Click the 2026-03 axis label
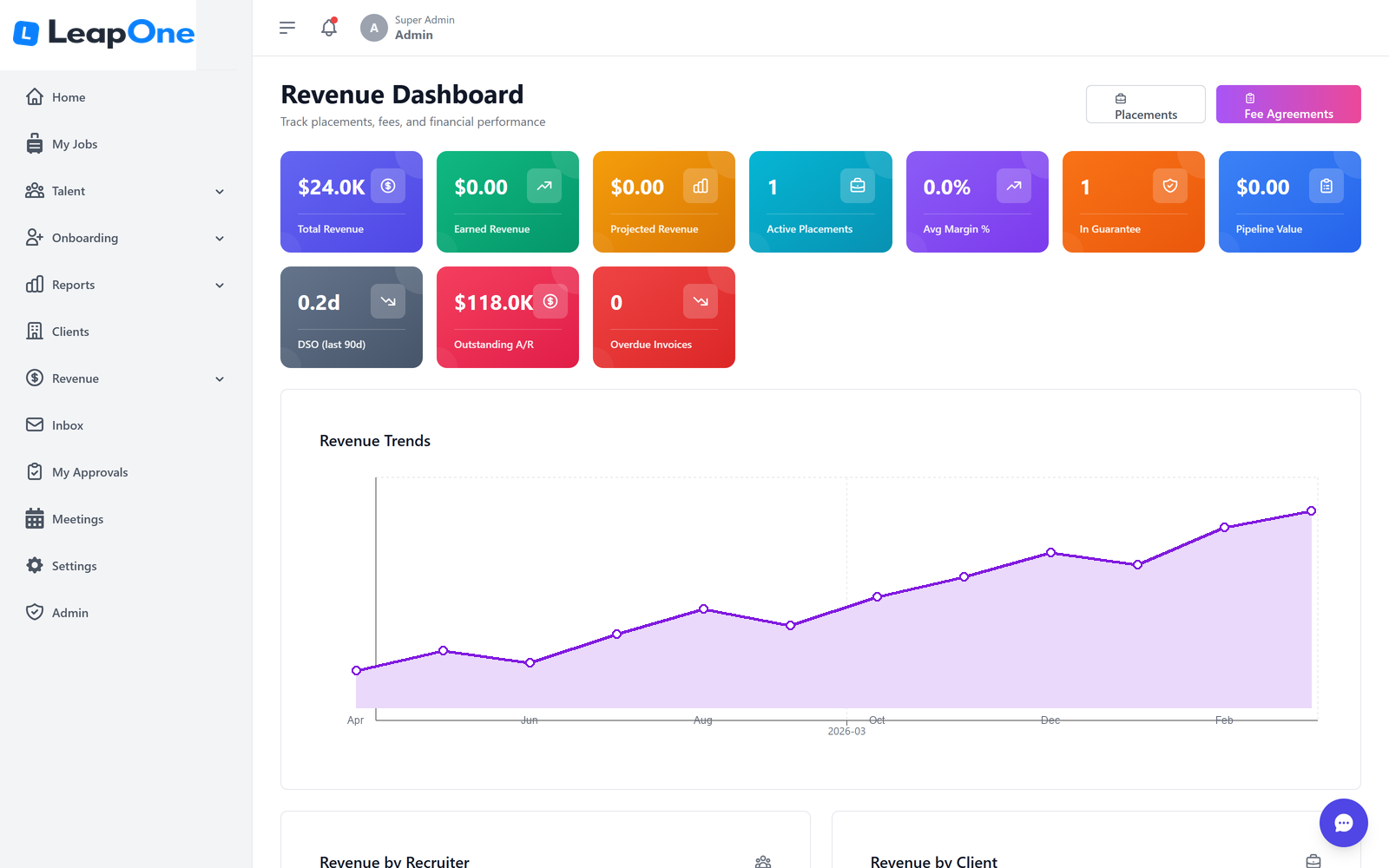The width and height of the screenshot is (1389, 868). tap(846, 732)
